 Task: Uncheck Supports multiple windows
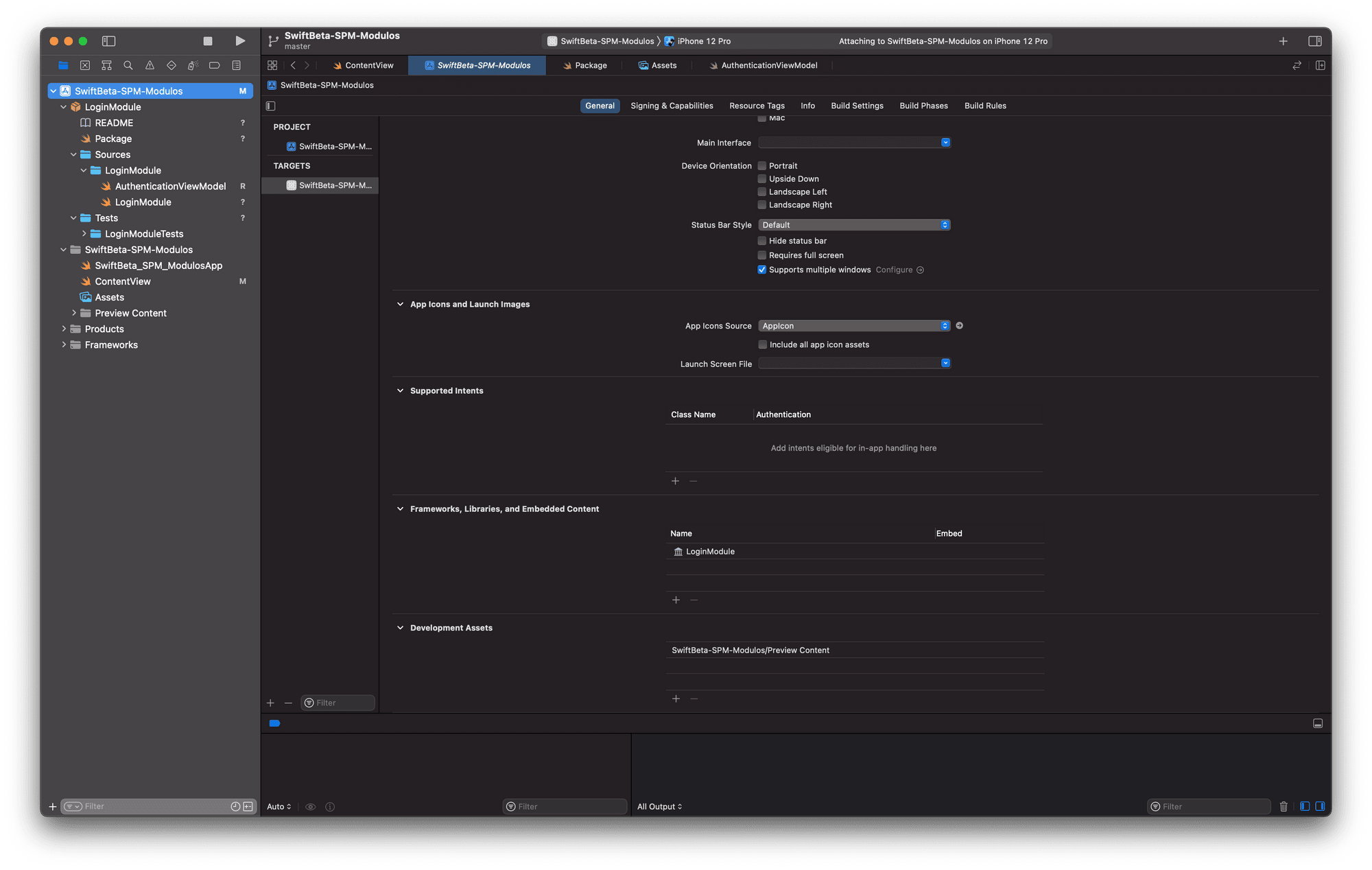[x=761, y=270]
